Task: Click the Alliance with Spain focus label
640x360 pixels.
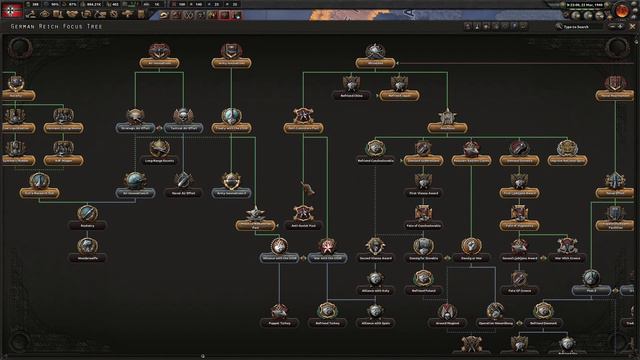Action: tap(376, 323)
